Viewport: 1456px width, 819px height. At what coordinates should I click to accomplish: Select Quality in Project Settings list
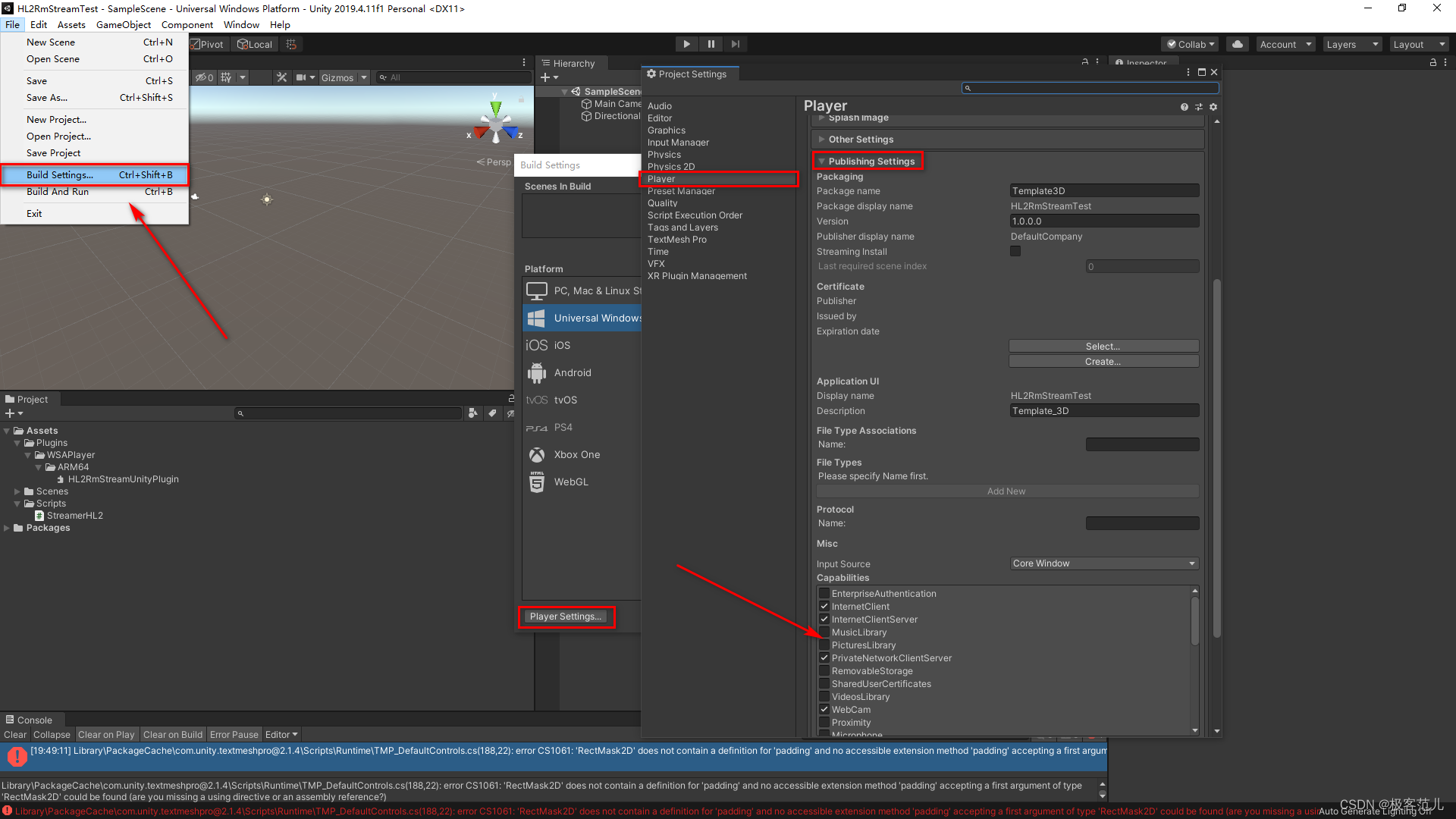pos(662,203)
